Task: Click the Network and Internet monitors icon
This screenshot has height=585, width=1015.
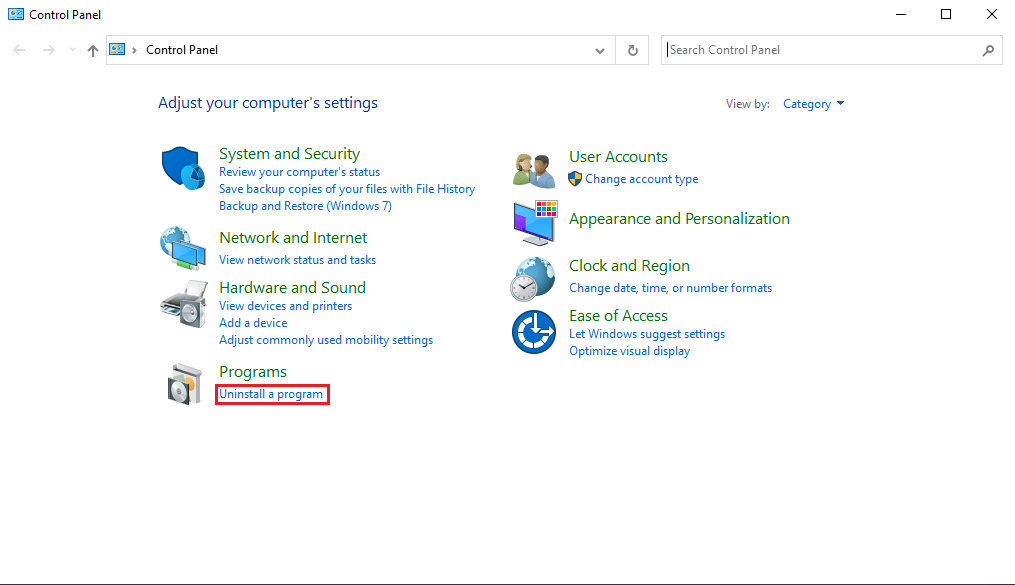Action: pos(183,248)
